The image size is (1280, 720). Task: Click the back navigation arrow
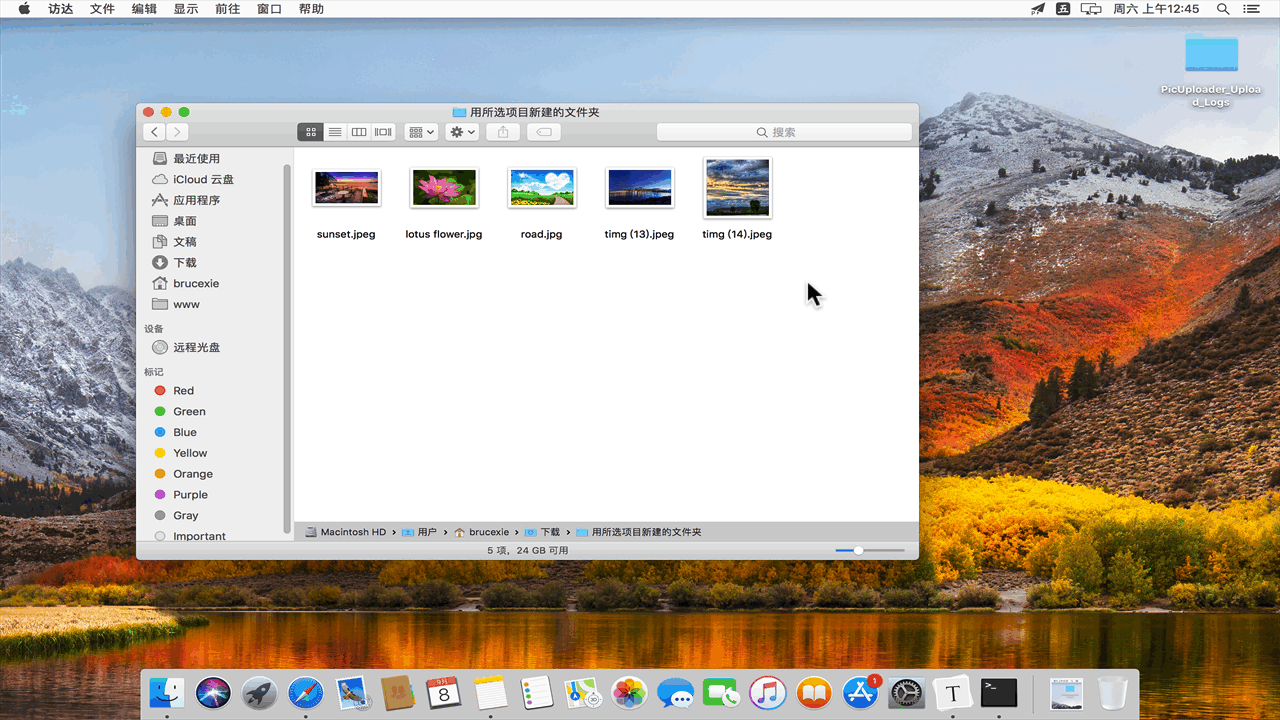coord(154,131)
